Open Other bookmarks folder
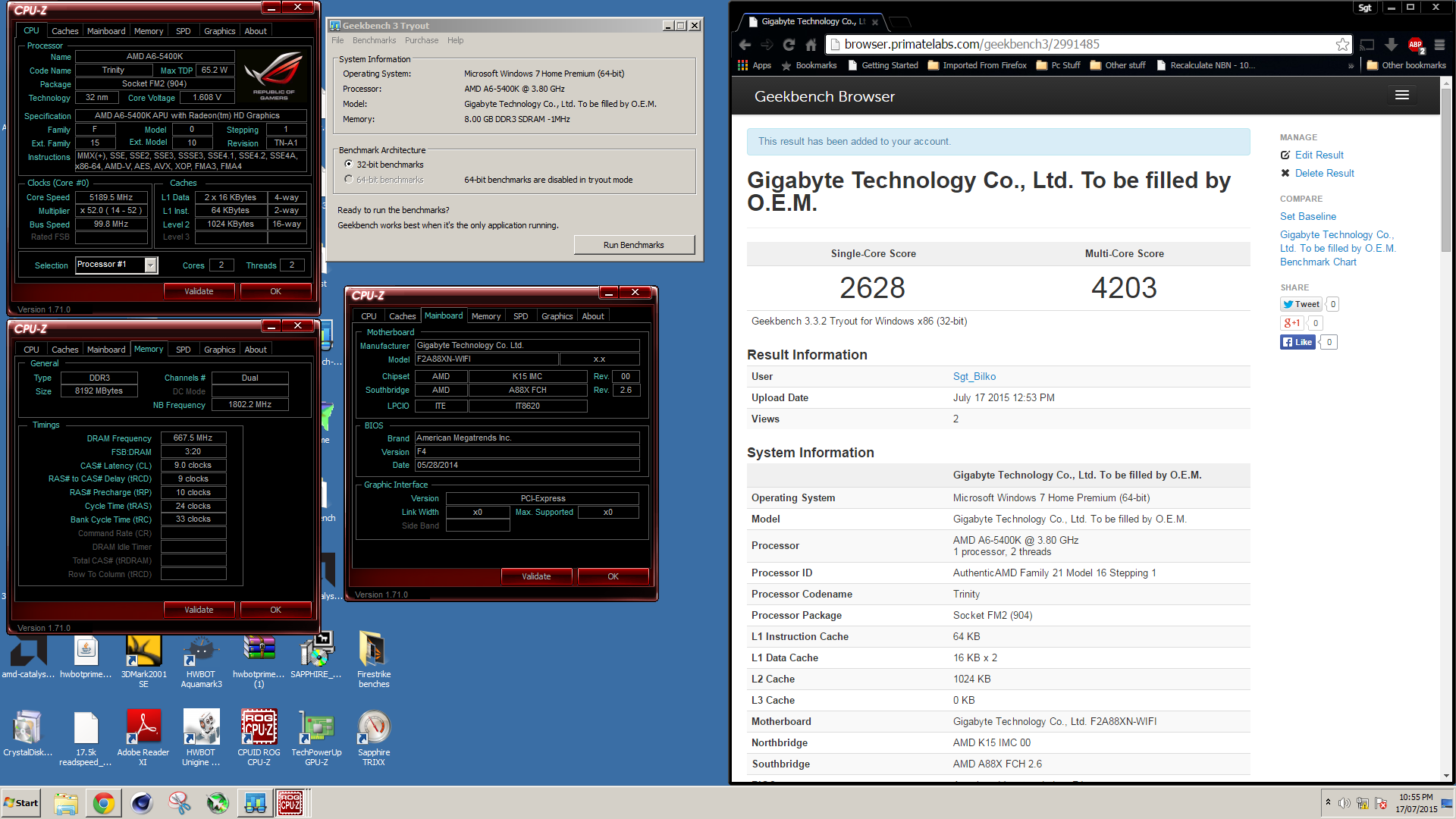 [x=1406, y=66]
